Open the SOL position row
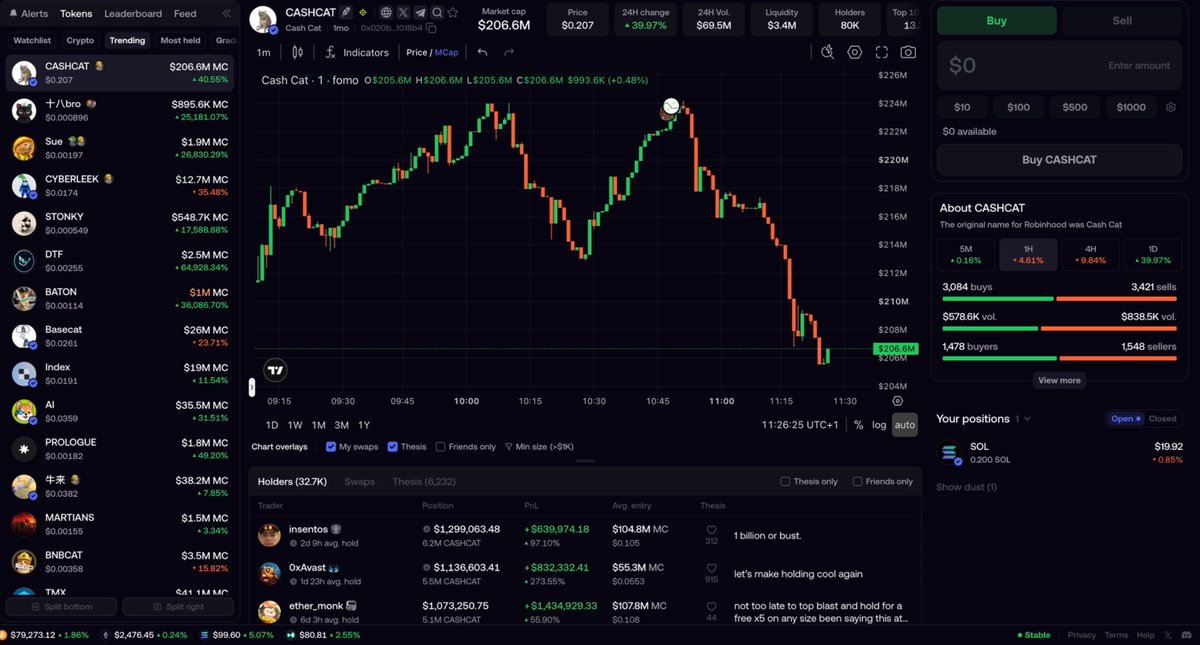The height and width of the screenshot is (645, 1200). coord(1059,453)
